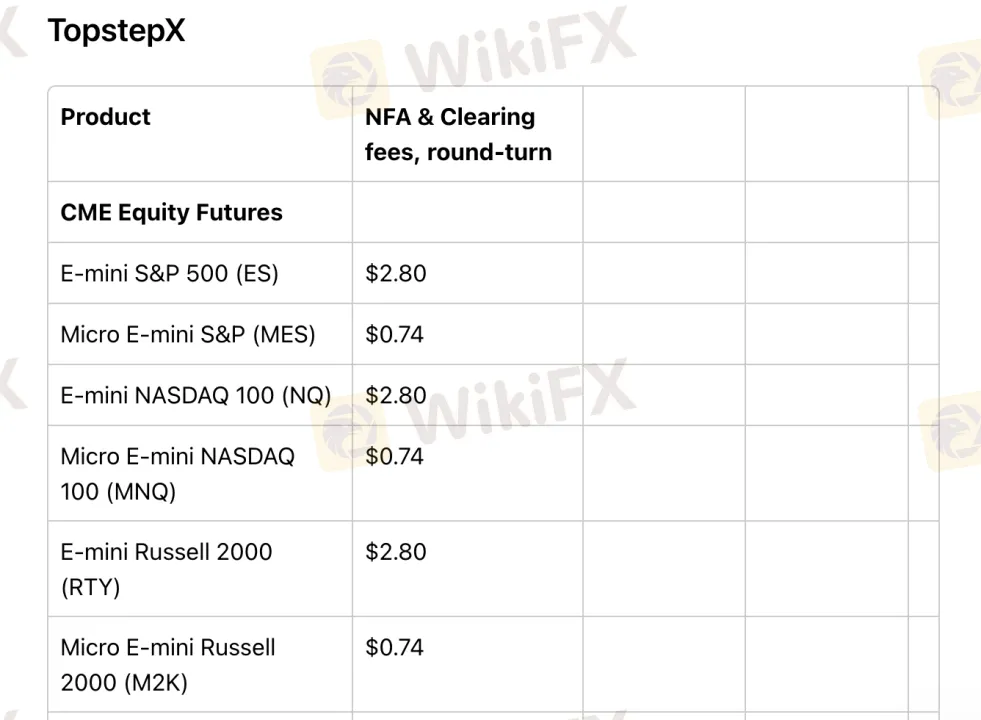
Task: Click the TopstepX heading
Action: 116,31
